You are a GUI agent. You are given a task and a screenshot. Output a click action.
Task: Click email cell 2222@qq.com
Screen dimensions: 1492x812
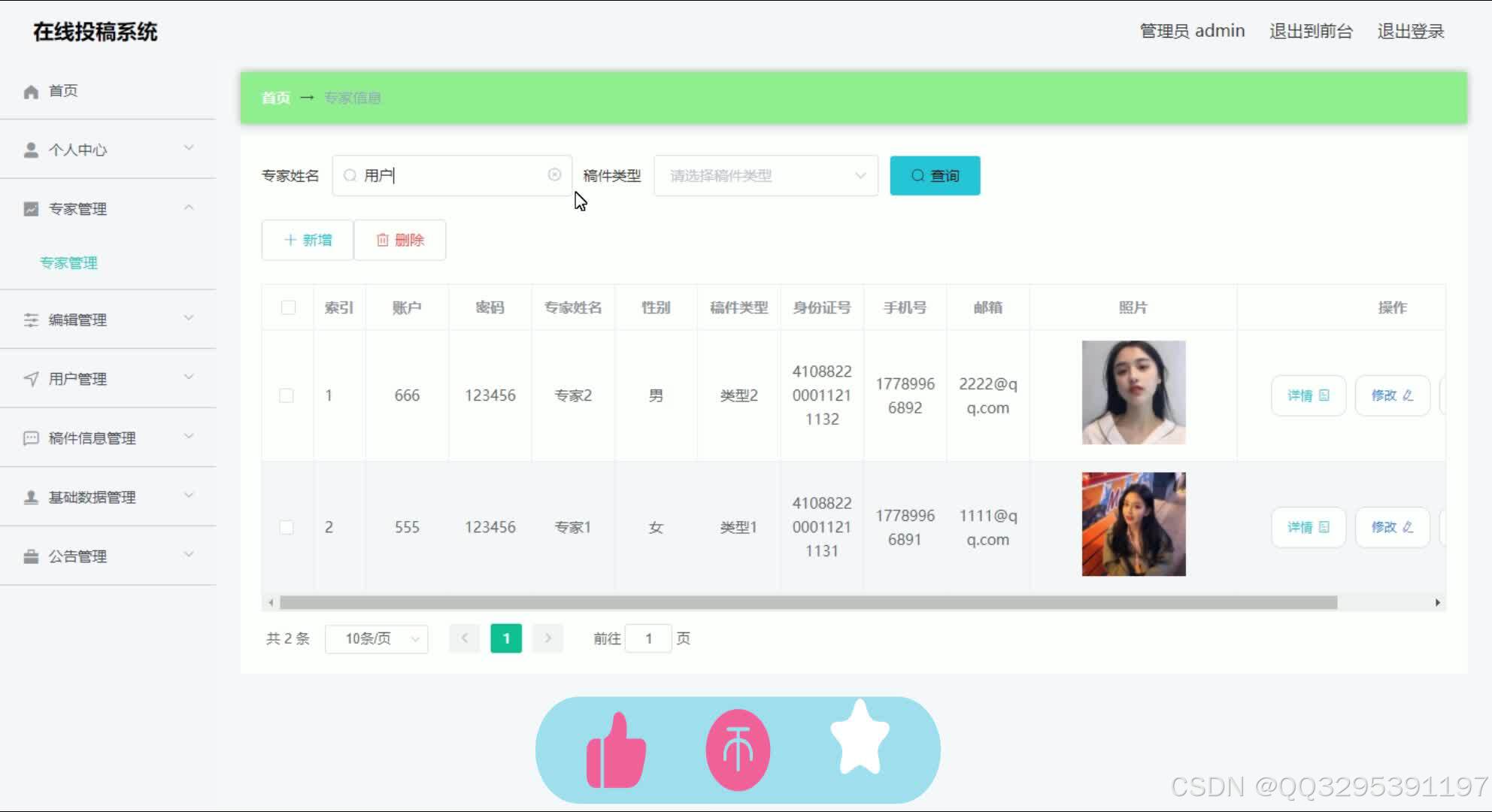click(x=987, y=395)
